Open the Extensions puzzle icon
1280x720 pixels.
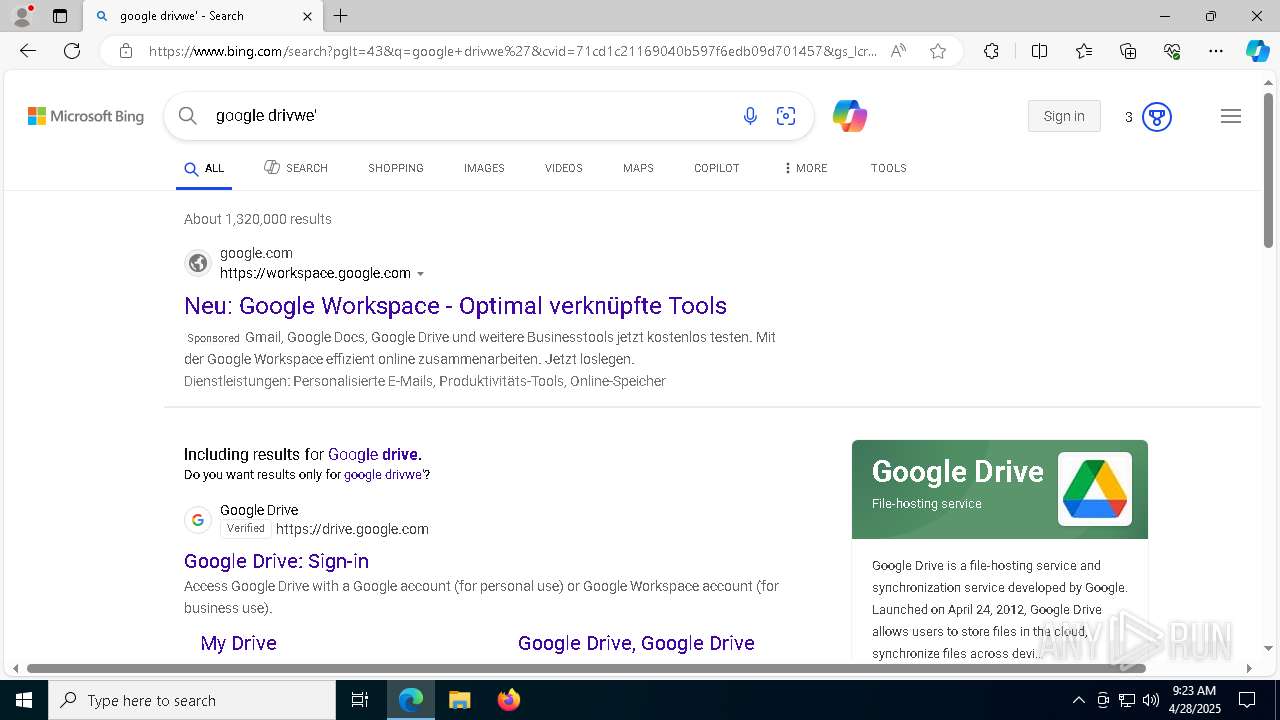(991, 51)
